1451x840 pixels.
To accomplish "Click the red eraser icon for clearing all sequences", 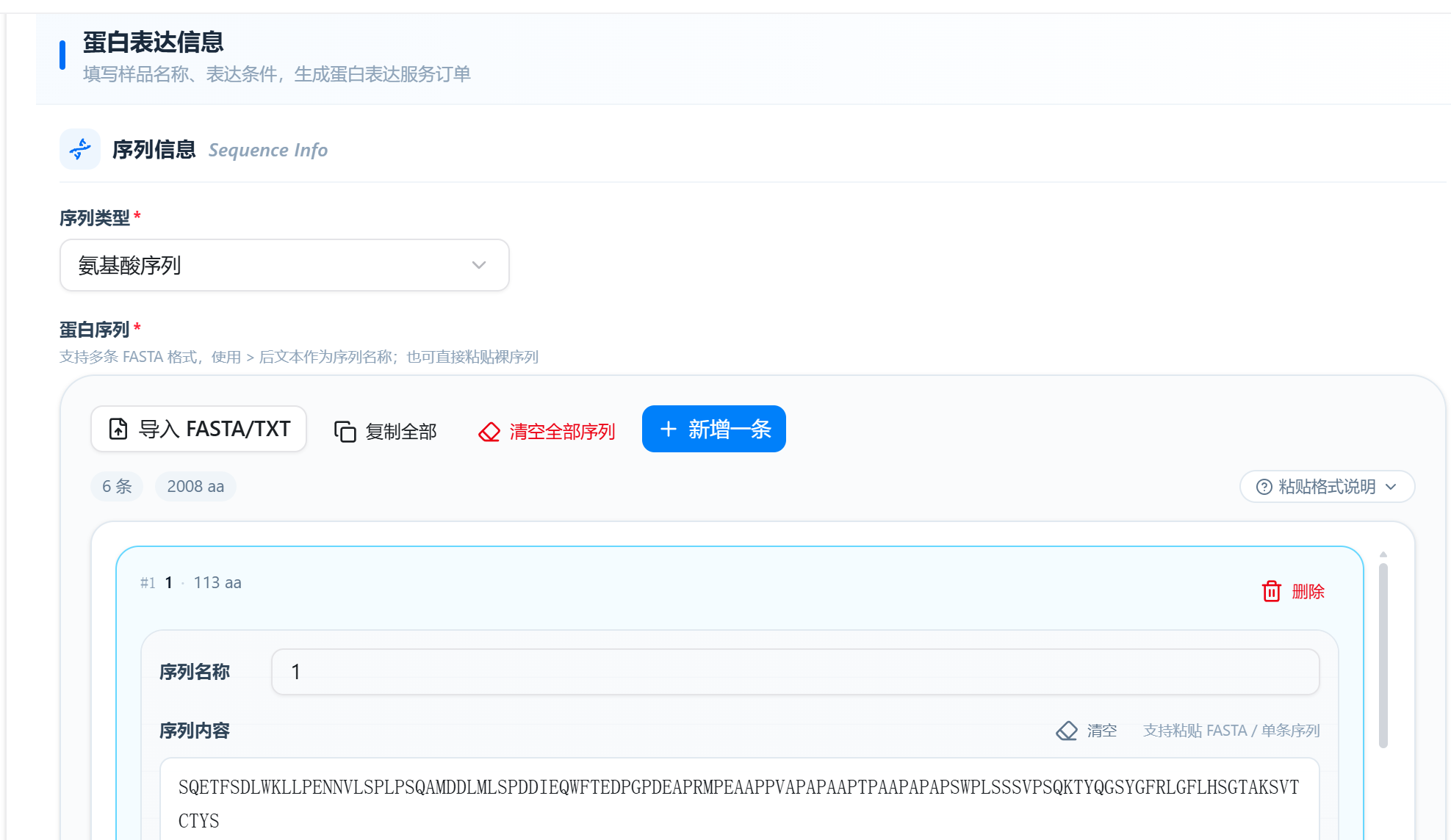I will (489, 431).
